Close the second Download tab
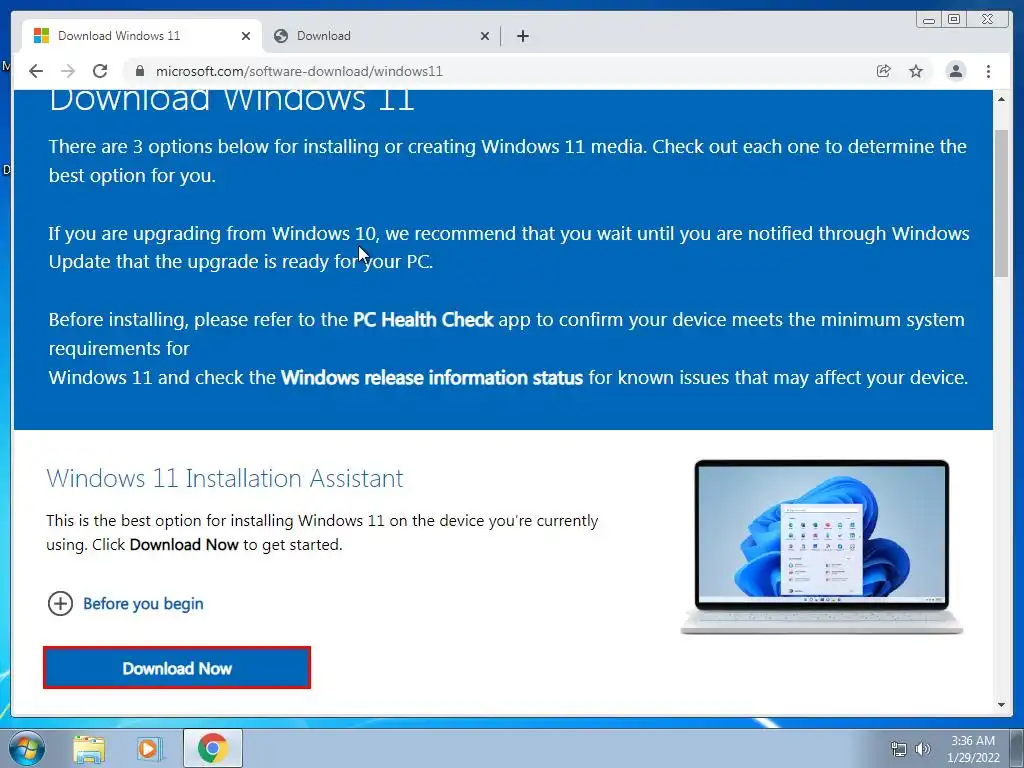The width and height of the screenshot is (1024, 768). (485, 36)
